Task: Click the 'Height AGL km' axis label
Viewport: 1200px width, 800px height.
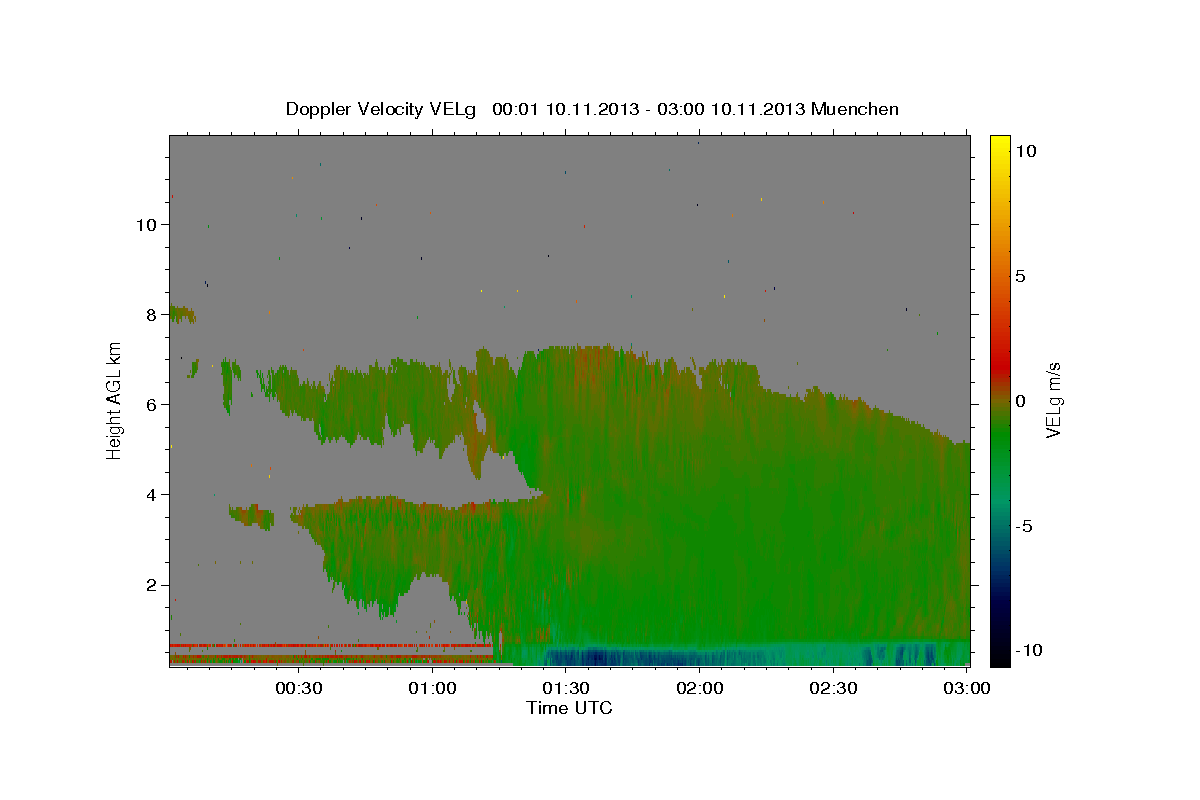Action: click(x=115, y=400)
